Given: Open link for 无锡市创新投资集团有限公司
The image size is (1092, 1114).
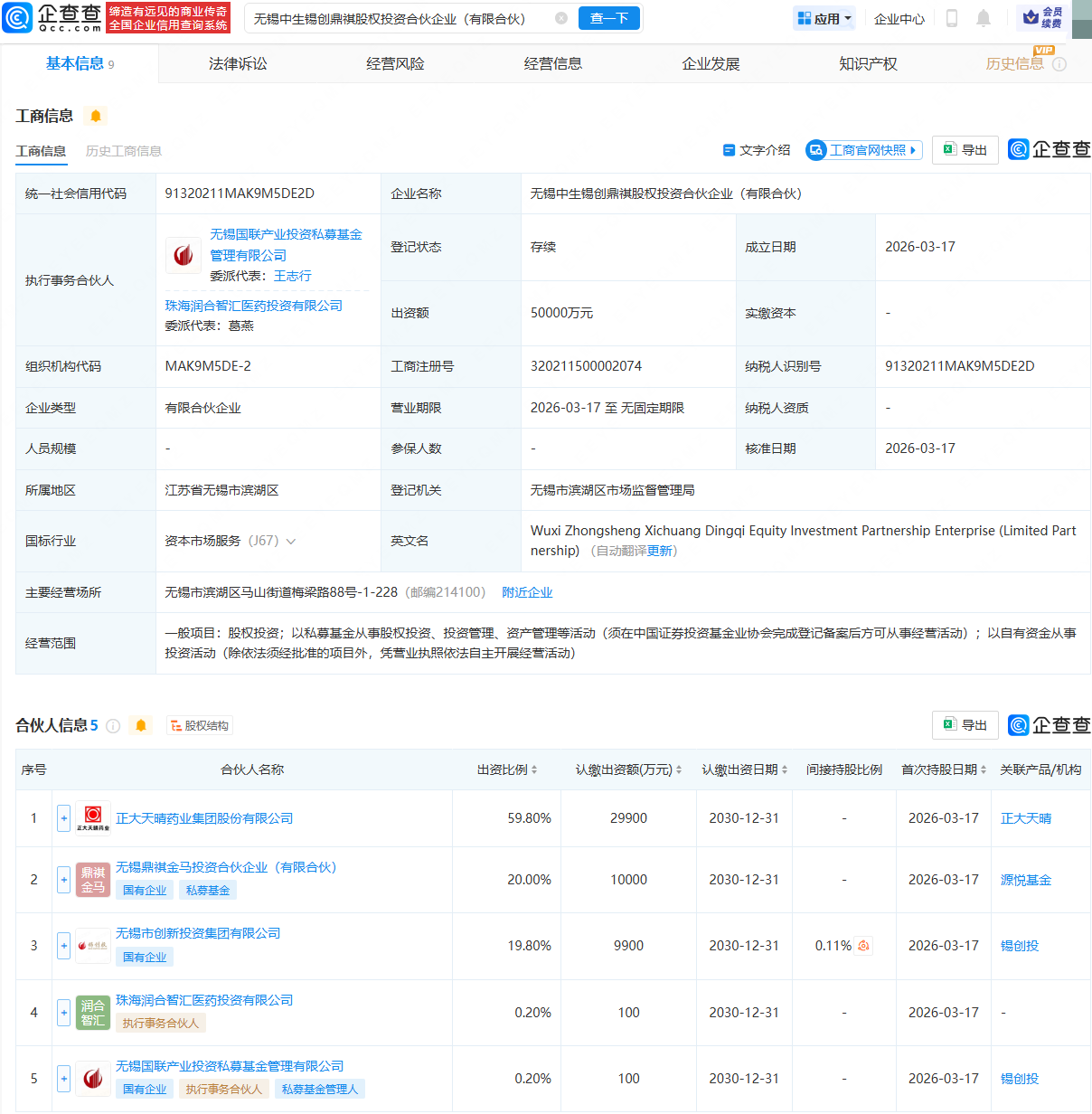Looking at the screenshot, I should (197, 932).
